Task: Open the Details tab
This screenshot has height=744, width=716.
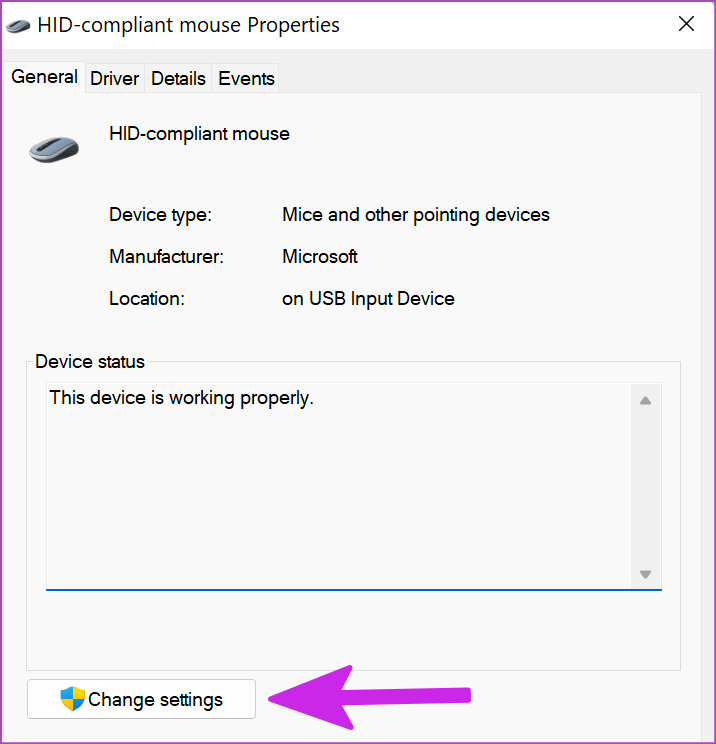Action: pos(178,78)
